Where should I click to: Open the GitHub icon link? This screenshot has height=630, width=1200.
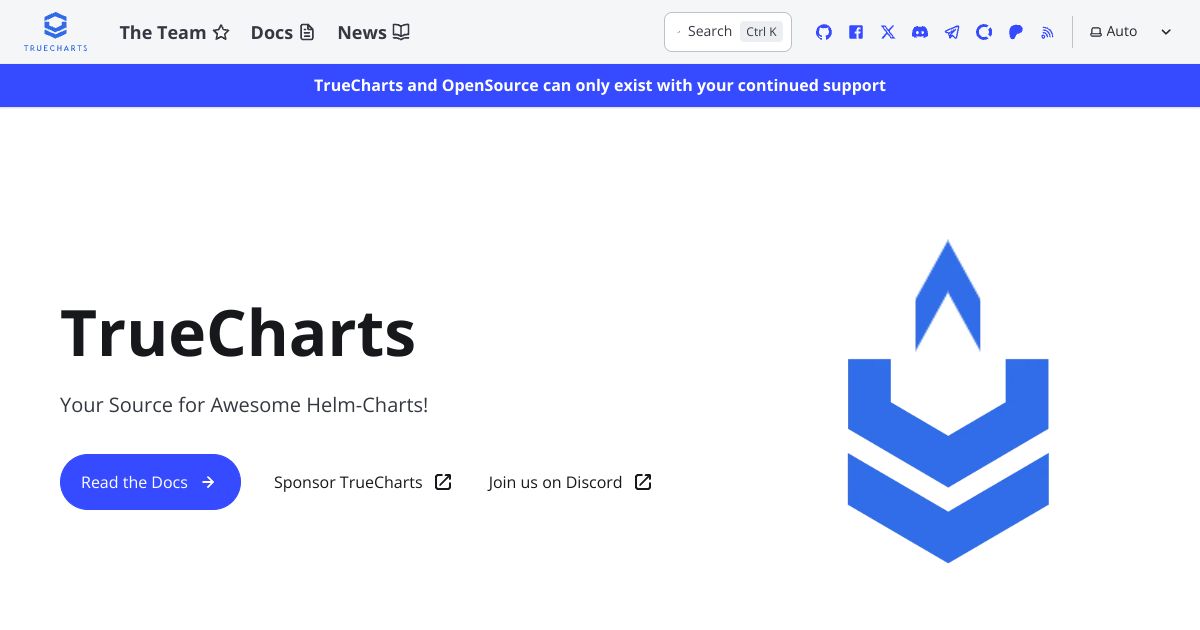pos(824,32)
